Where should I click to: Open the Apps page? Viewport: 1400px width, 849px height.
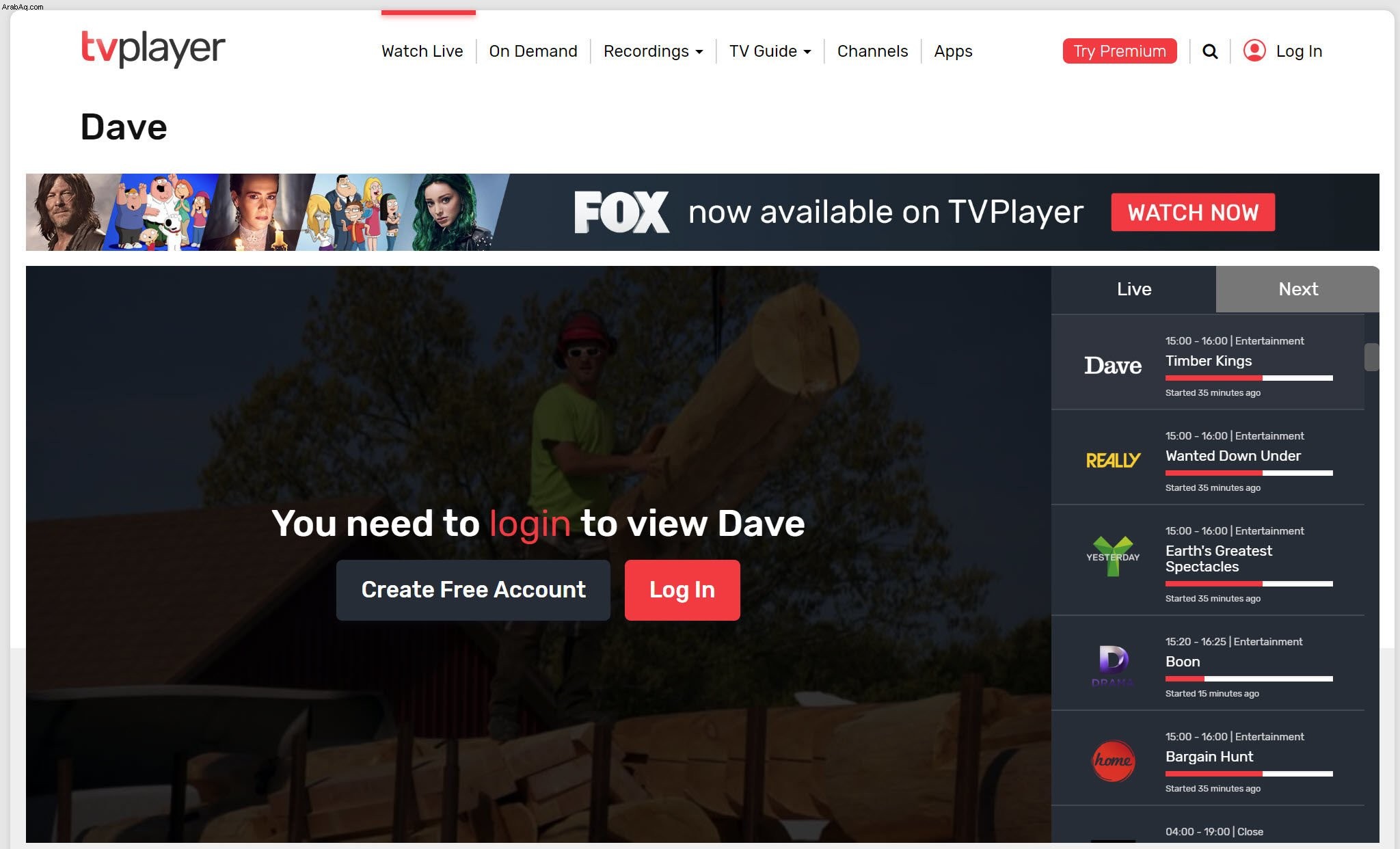(953, 51)
